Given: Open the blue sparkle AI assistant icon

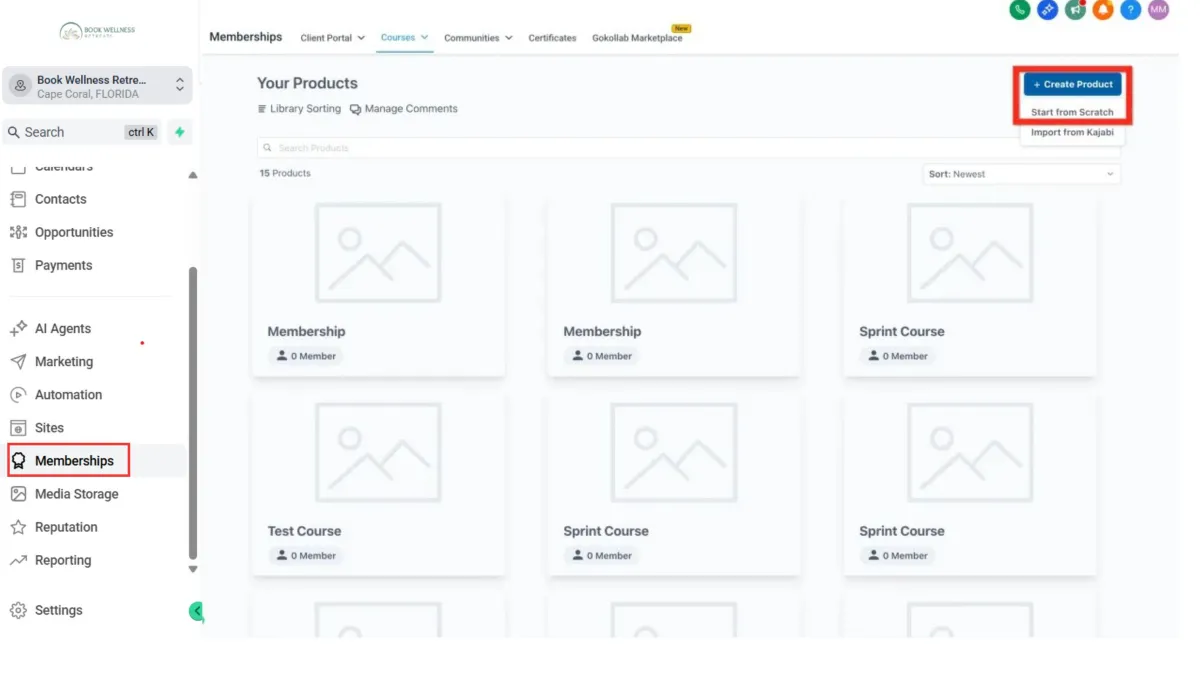Looking at the screenshot, I should click(x=1047, y=10).
